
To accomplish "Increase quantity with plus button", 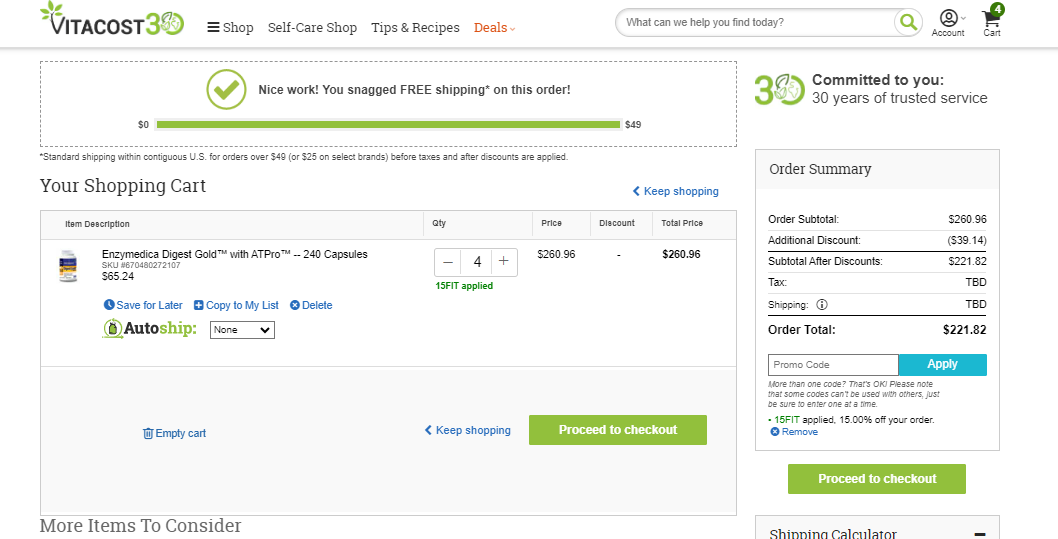I will point(503,262).
